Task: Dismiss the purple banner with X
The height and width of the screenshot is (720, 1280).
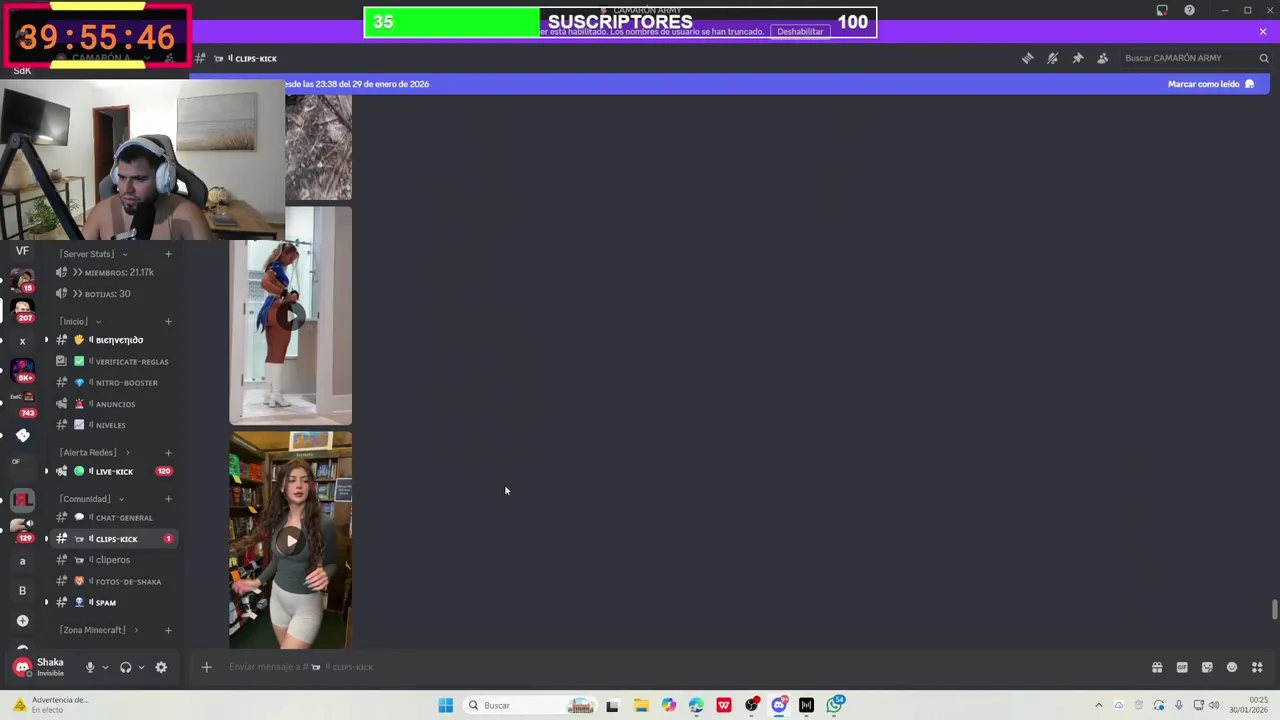Action: click(x=1262, y=32)
